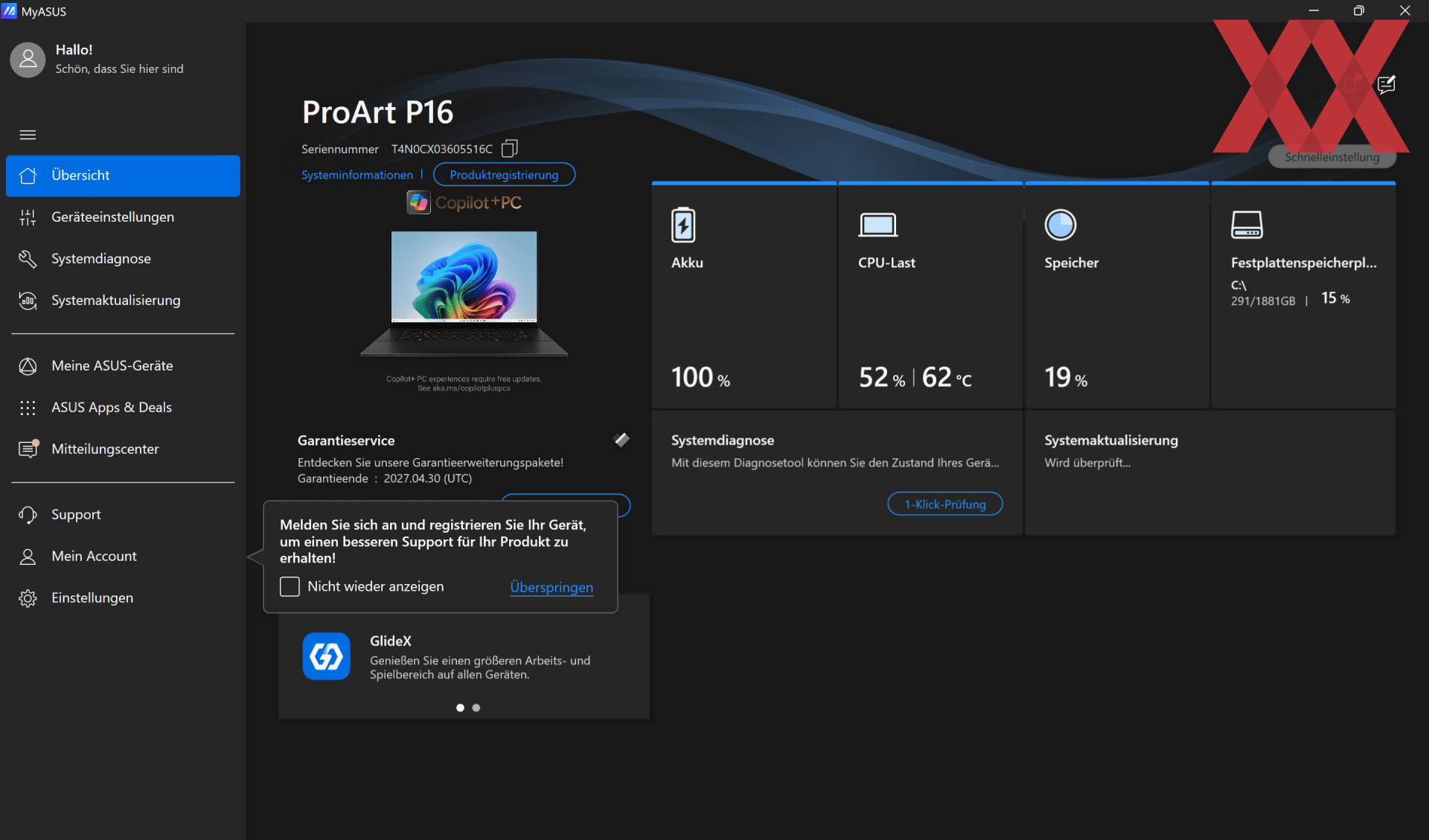The image size is (1429, 840).
Task: Click the Festplattenspeicherplatz drive icon
Action: pos(1247,225)
